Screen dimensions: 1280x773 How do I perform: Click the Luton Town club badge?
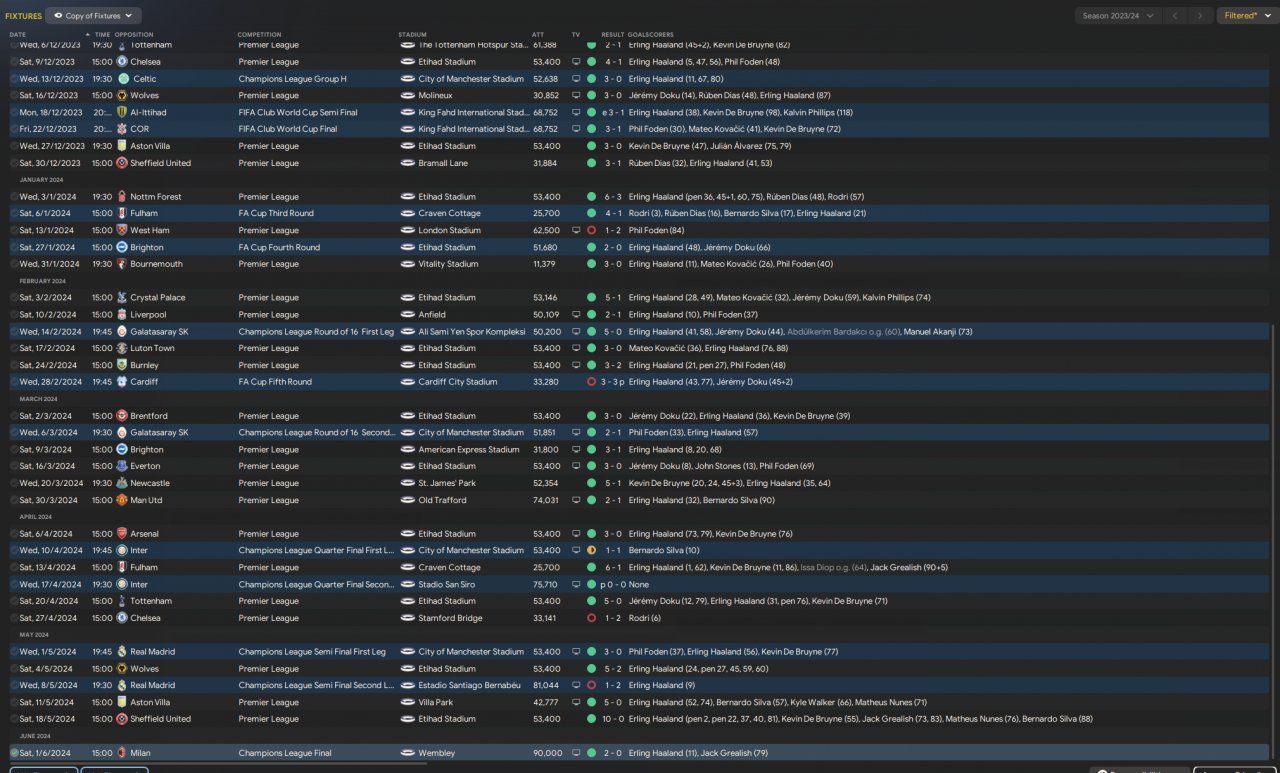pos(122,349)
